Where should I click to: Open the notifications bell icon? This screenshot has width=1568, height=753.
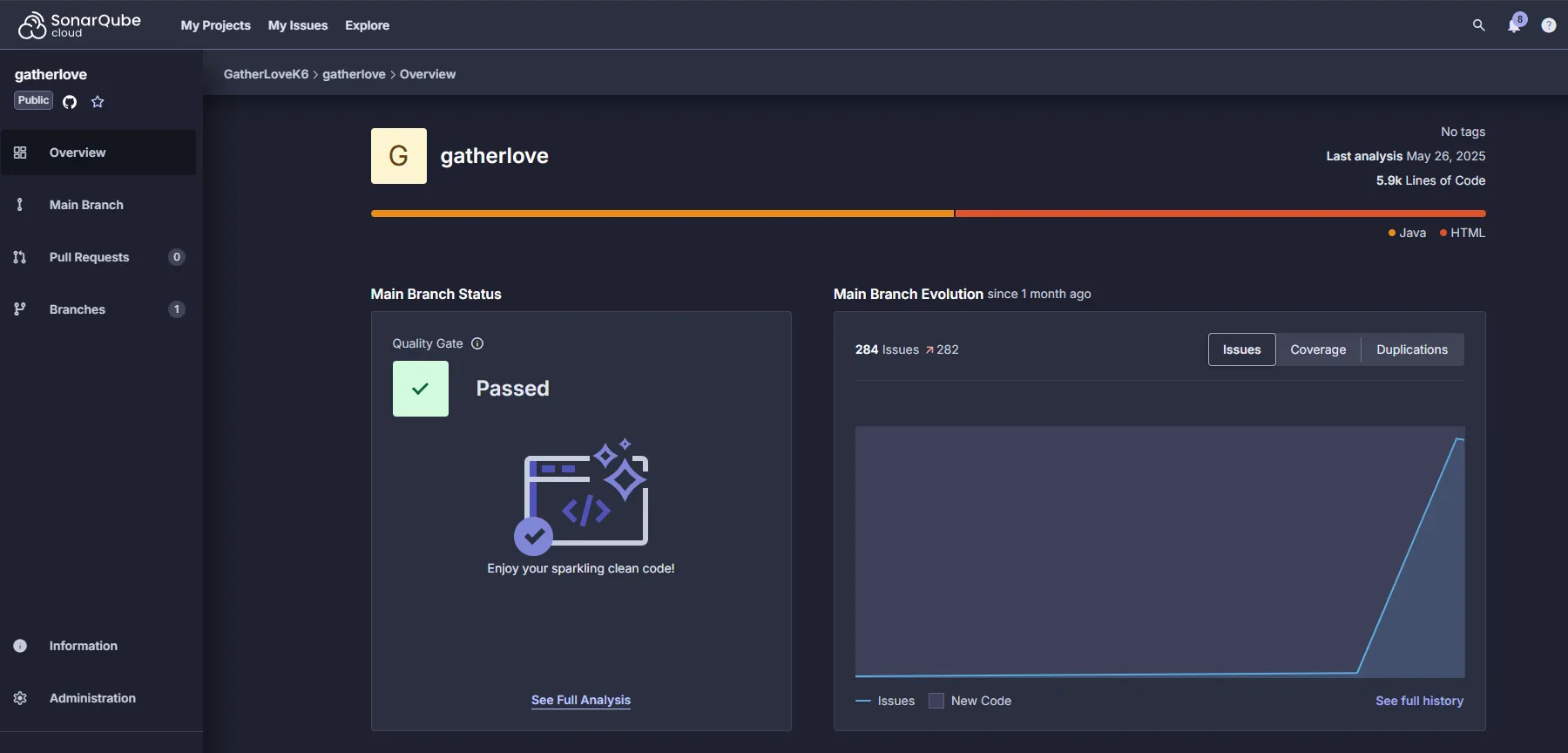(x=1515, y=24)
